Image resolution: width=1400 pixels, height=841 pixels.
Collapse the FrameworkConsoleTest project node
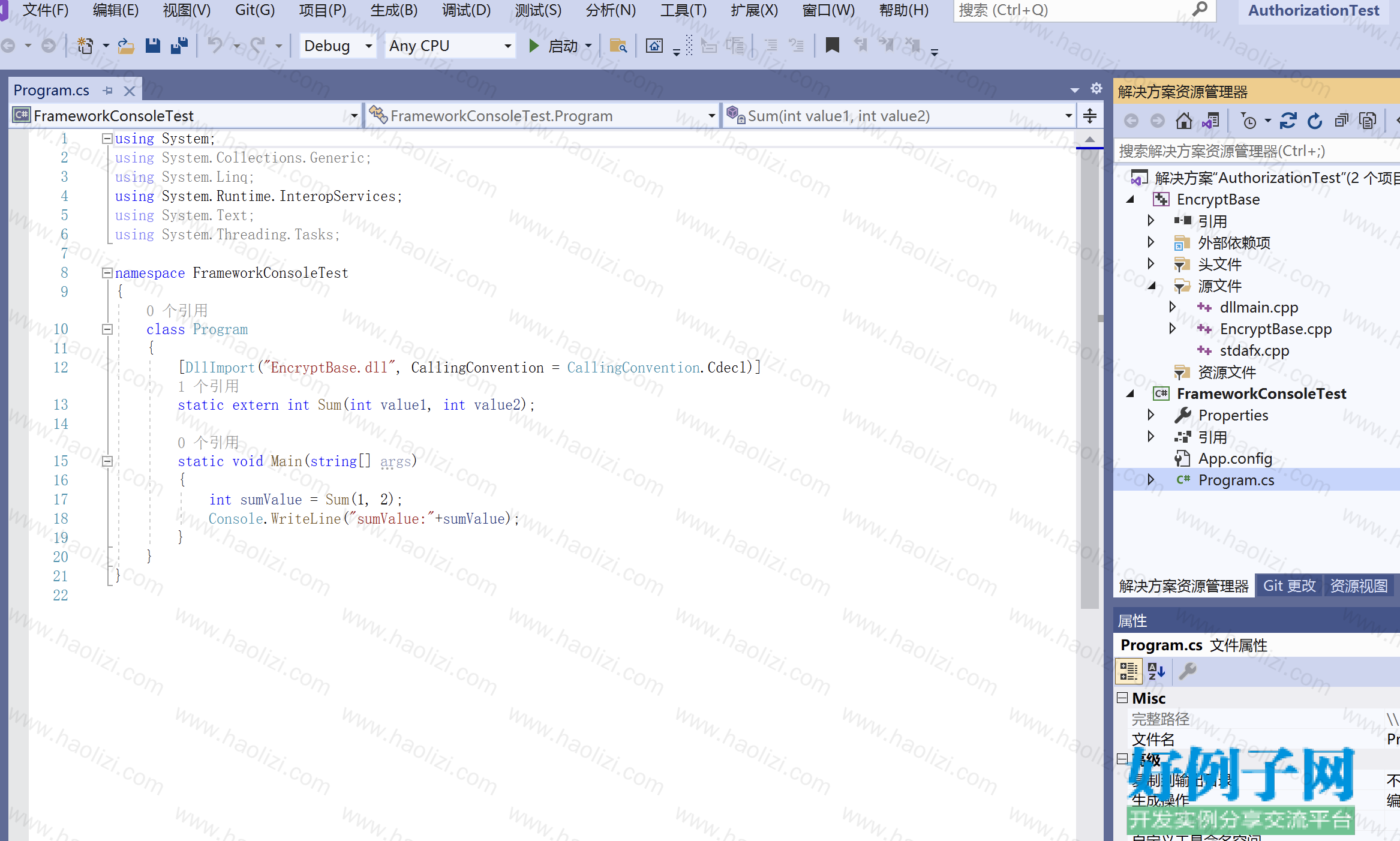pos(1131,394)
